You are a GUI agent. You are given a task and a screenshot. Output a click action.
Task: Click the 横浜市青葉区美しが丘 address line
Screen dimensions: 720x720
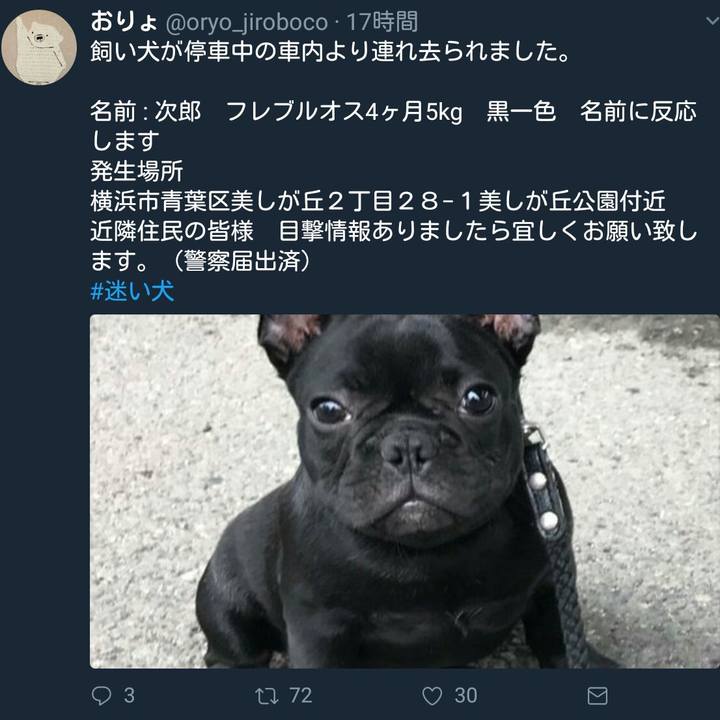pos(377,201)
